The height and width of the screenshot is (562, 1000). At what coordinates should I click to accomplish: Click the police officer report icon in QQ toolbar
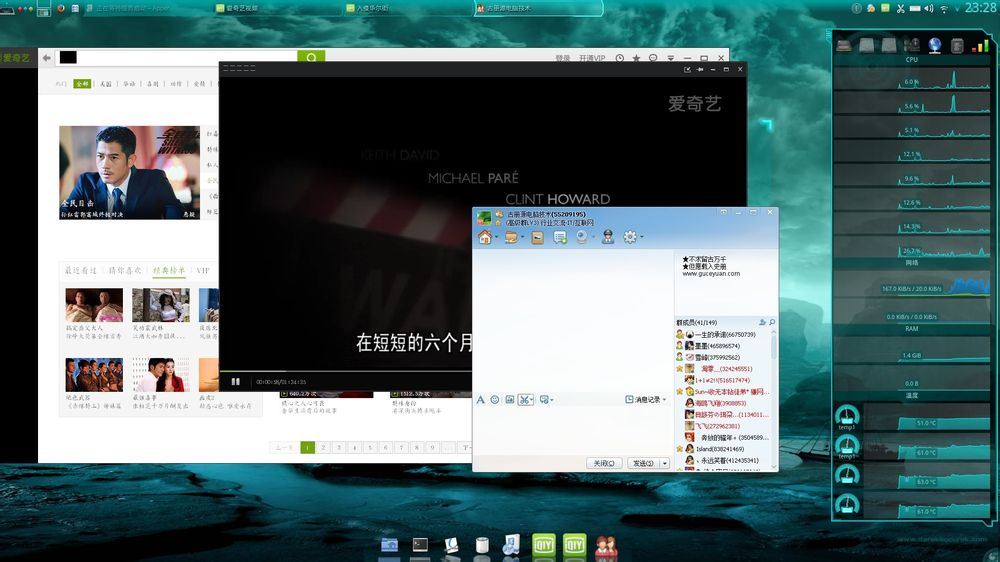tap(608, 237)
